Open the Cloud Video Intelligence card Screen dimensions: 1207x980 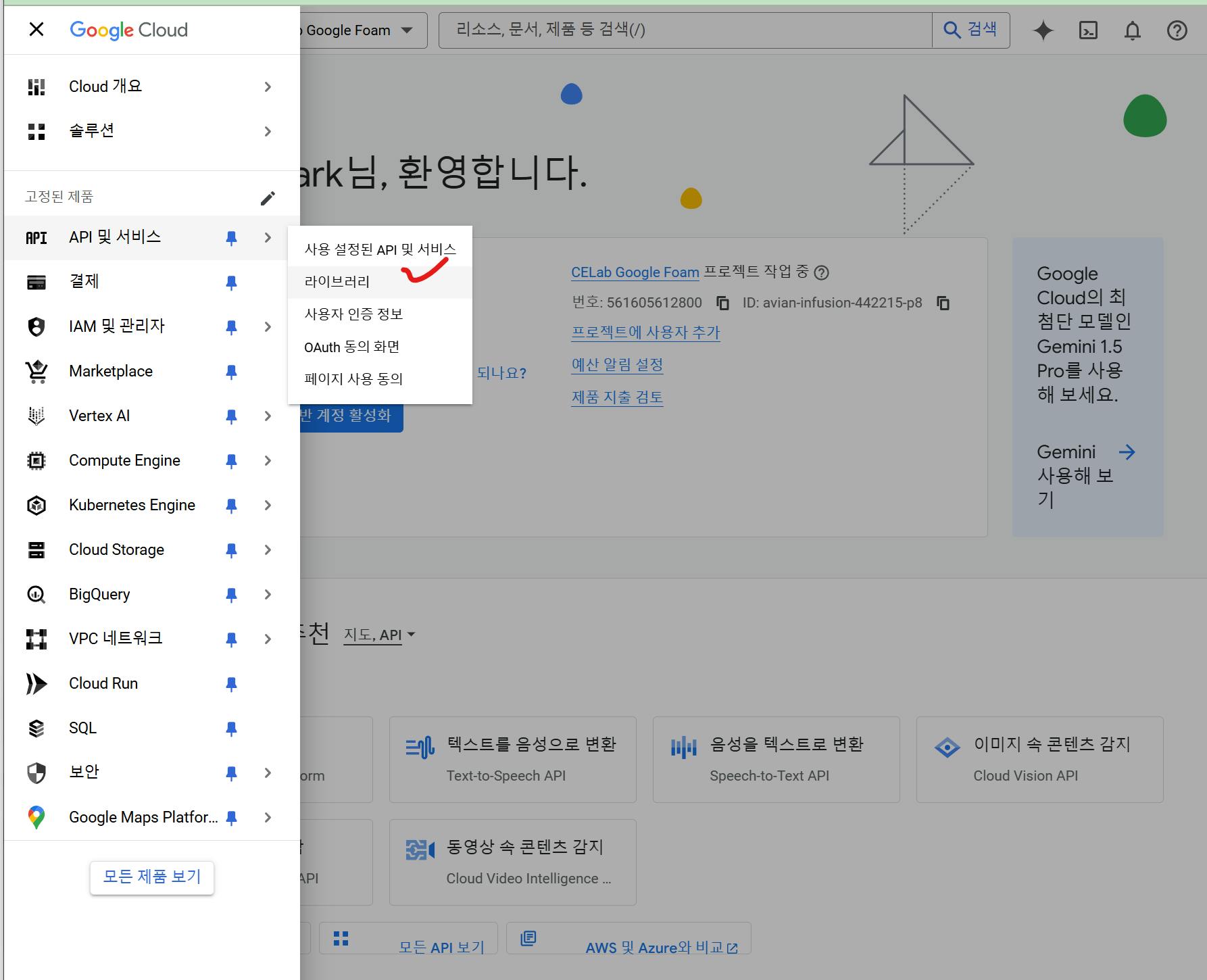click(x=513, y=862)
